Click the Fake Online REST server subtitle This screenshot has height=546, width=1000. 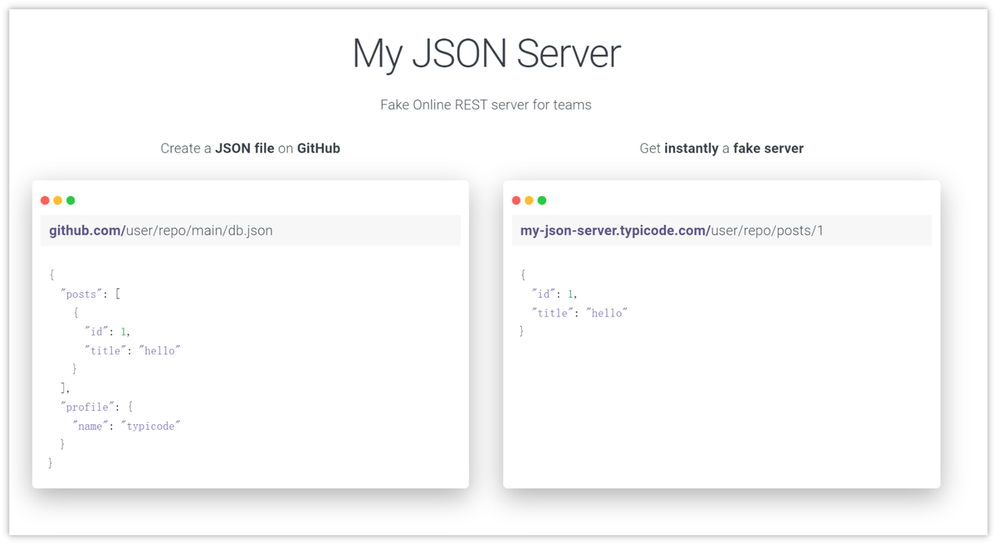coord(486,105)
